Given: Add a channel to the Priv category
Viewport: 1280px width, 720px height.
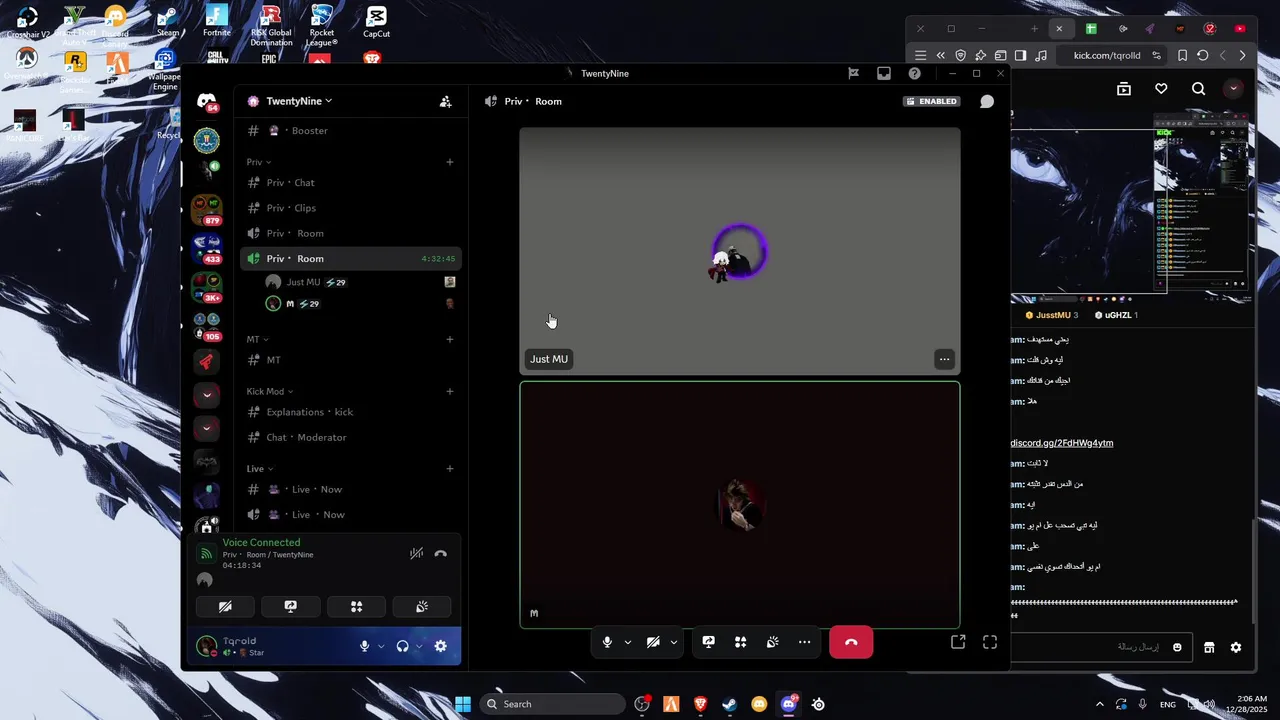Looking at the screenshot, I should click(x=450, y=162).
